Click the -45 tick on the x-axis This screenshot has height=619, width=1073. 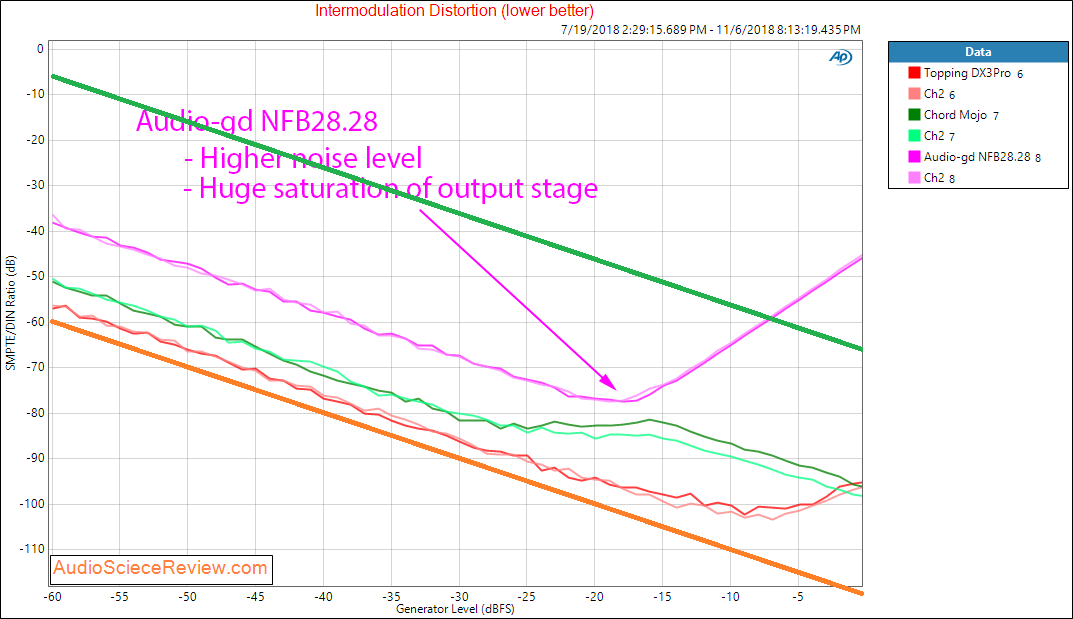pyautogui.click(x=255, y=596)
